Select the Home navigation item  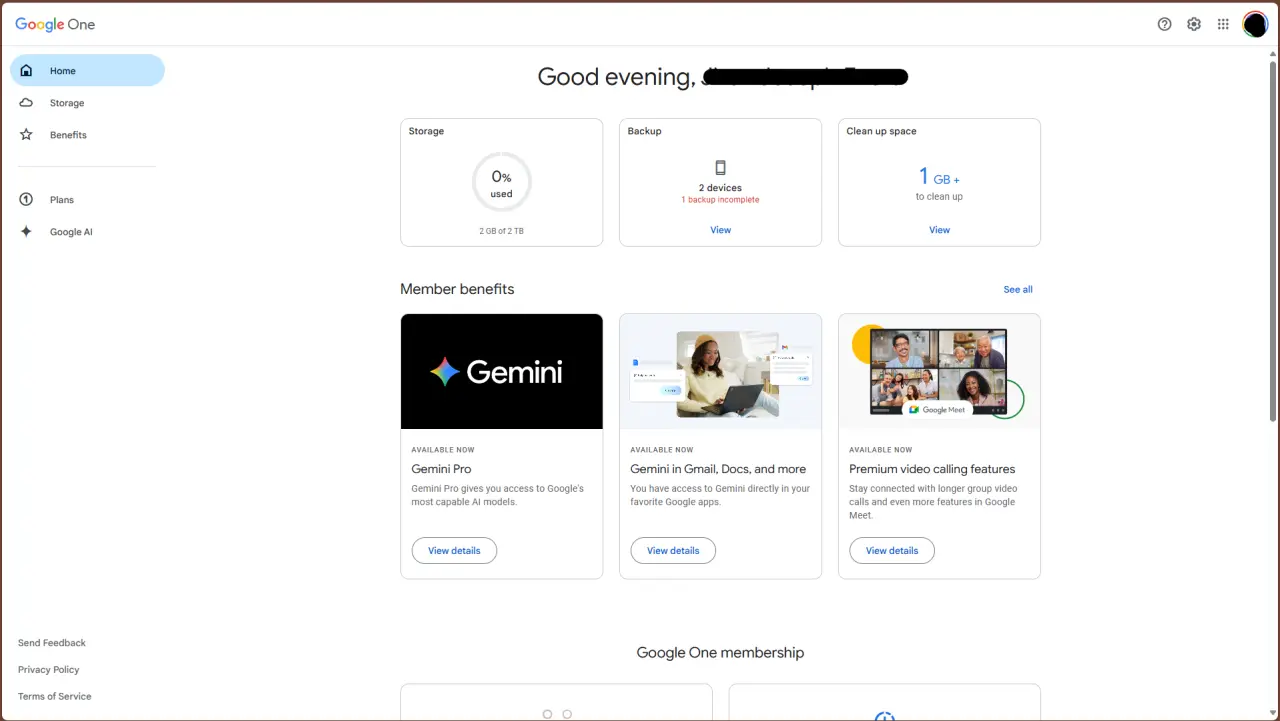click(87, 70)
